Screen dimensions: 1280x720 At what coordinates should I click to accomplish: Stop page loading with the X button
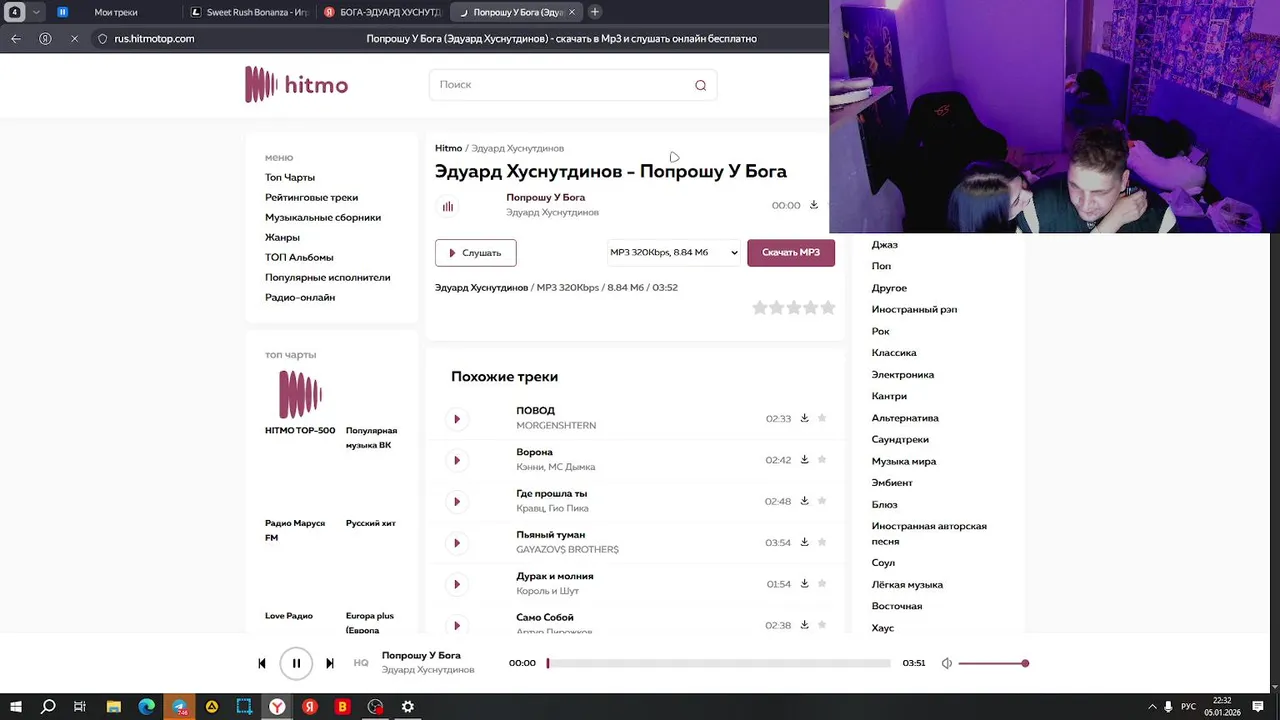coord(74,39)
